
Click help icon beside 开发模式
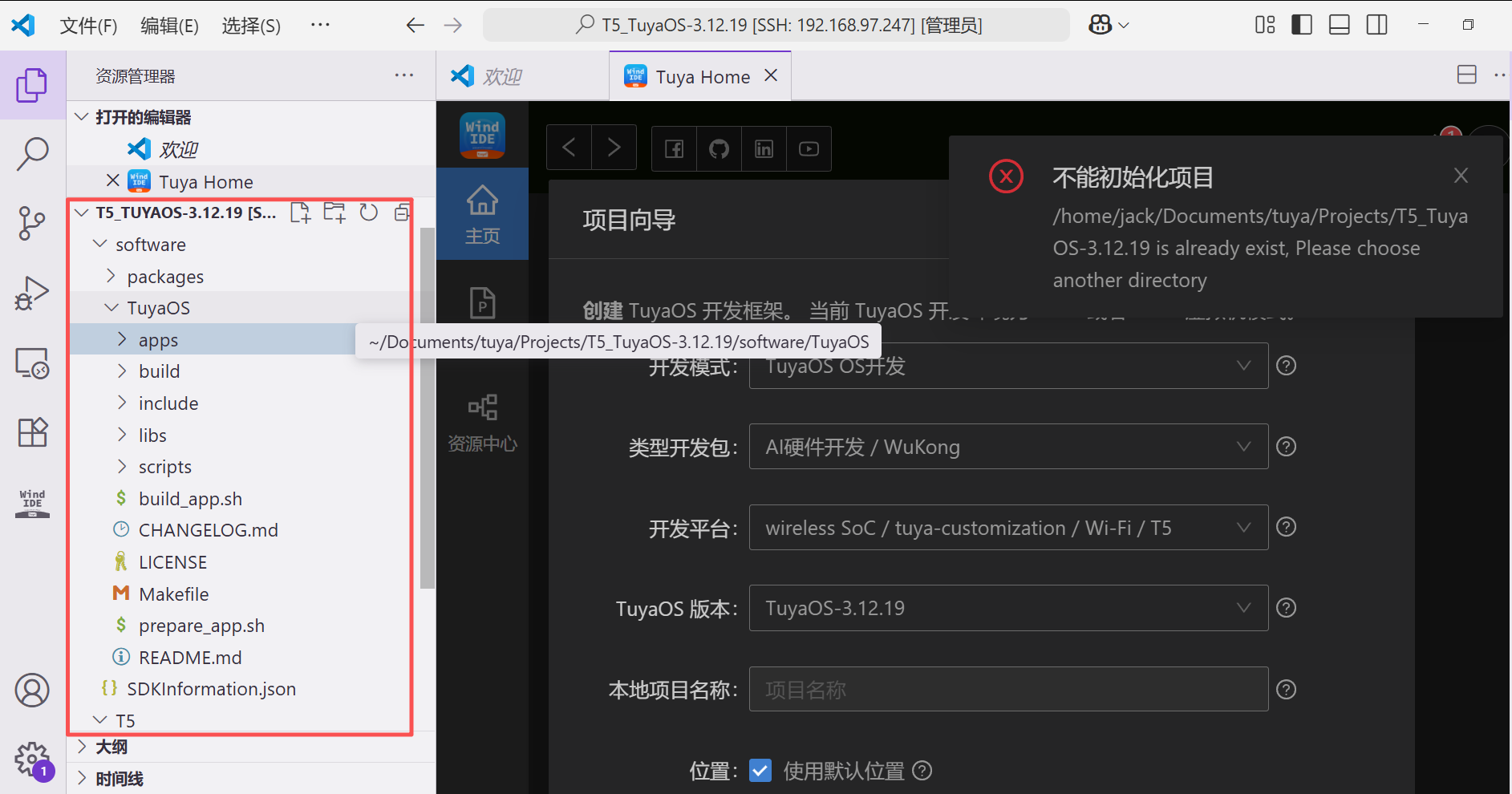click(x=1286, y=366)
